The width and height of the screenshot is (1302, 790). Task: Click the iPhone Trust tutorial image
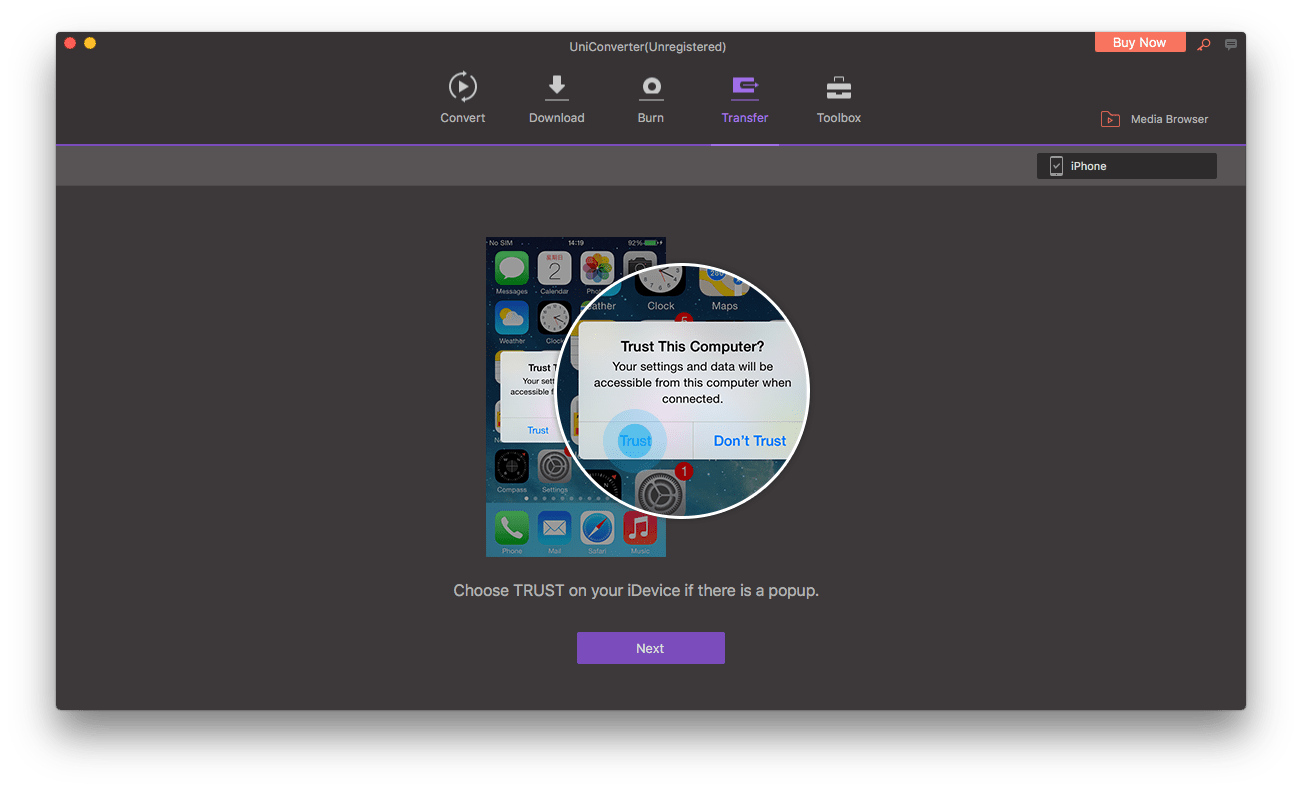(x=646, y=396)
